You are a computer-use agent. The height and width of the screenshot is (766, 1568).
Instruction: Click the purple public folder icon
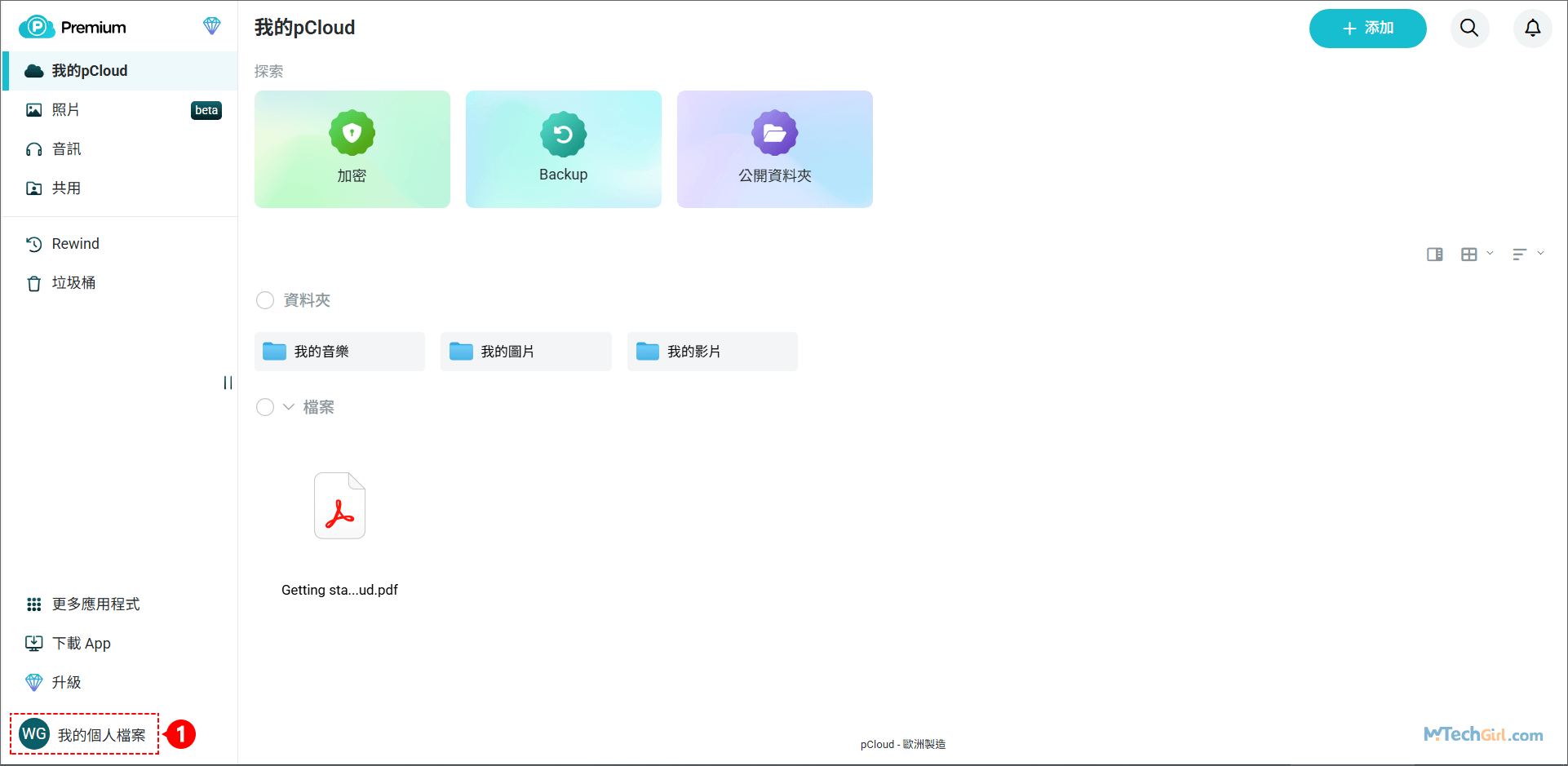coord(775,133)
